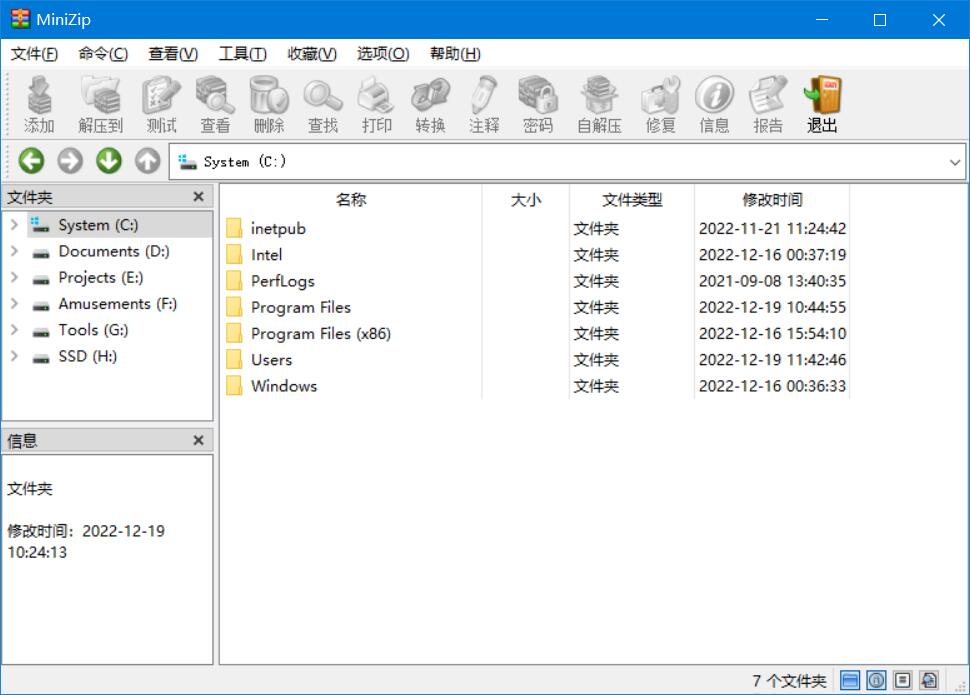Click the up-one-level arrow button
Screen dimensions: 970x695
tap(148, 161)
